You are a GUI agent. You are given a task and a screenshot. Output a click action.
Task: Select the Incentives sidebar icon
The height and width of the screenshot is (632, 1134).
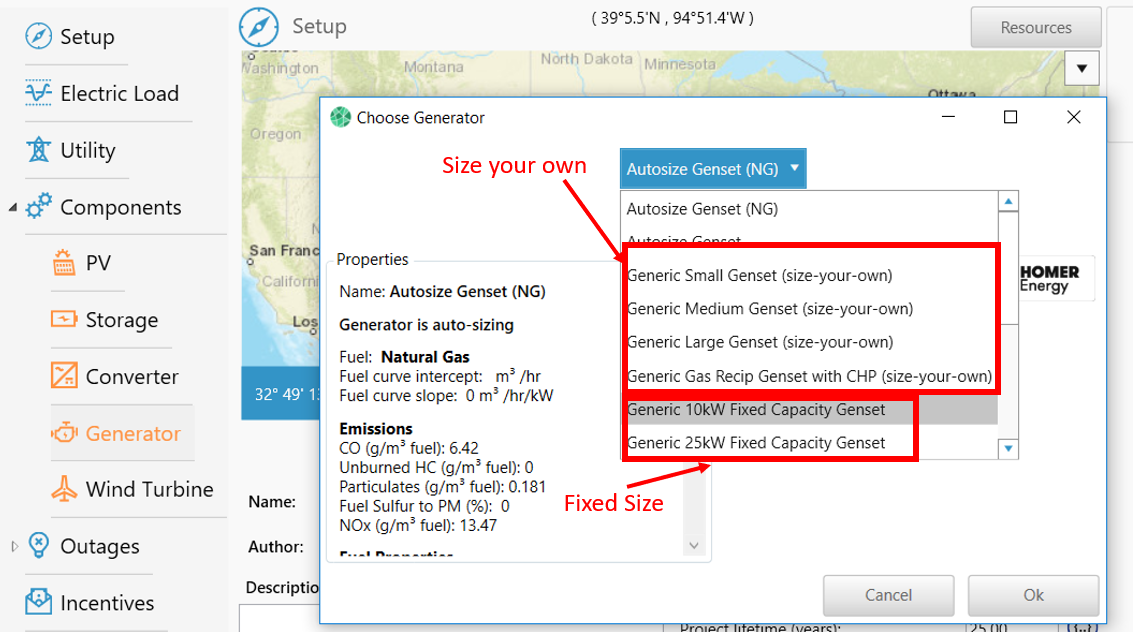[40, 601]
